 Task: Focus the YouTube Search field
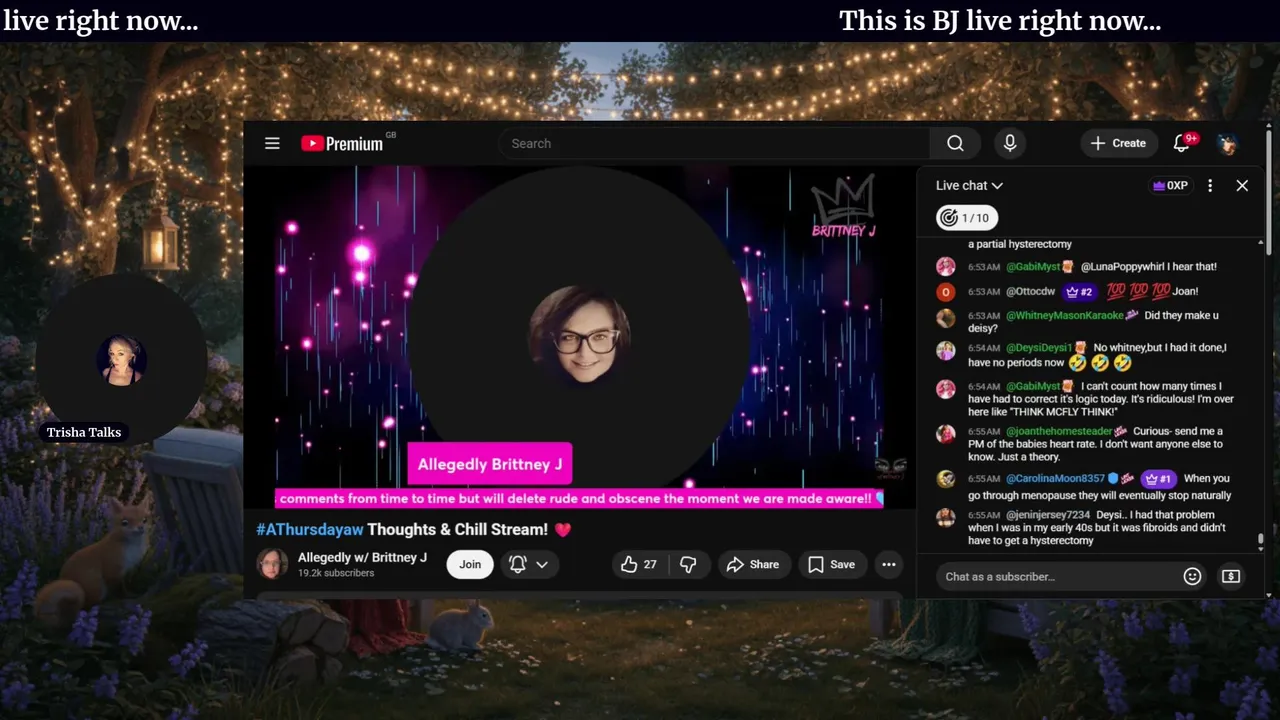715,143
